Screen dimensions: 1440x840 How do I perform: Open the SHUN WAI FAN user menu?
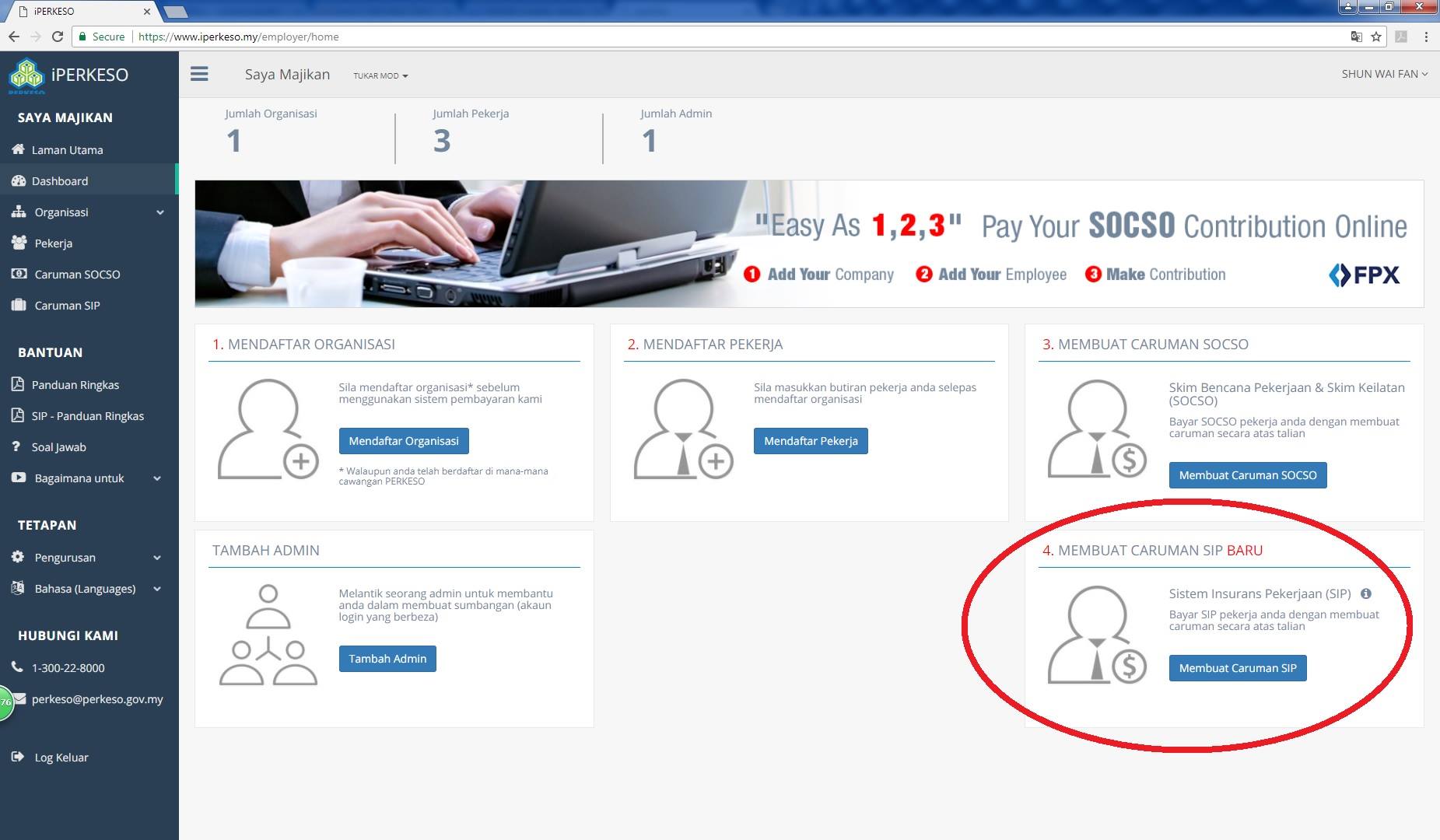tap(1385, 74)
